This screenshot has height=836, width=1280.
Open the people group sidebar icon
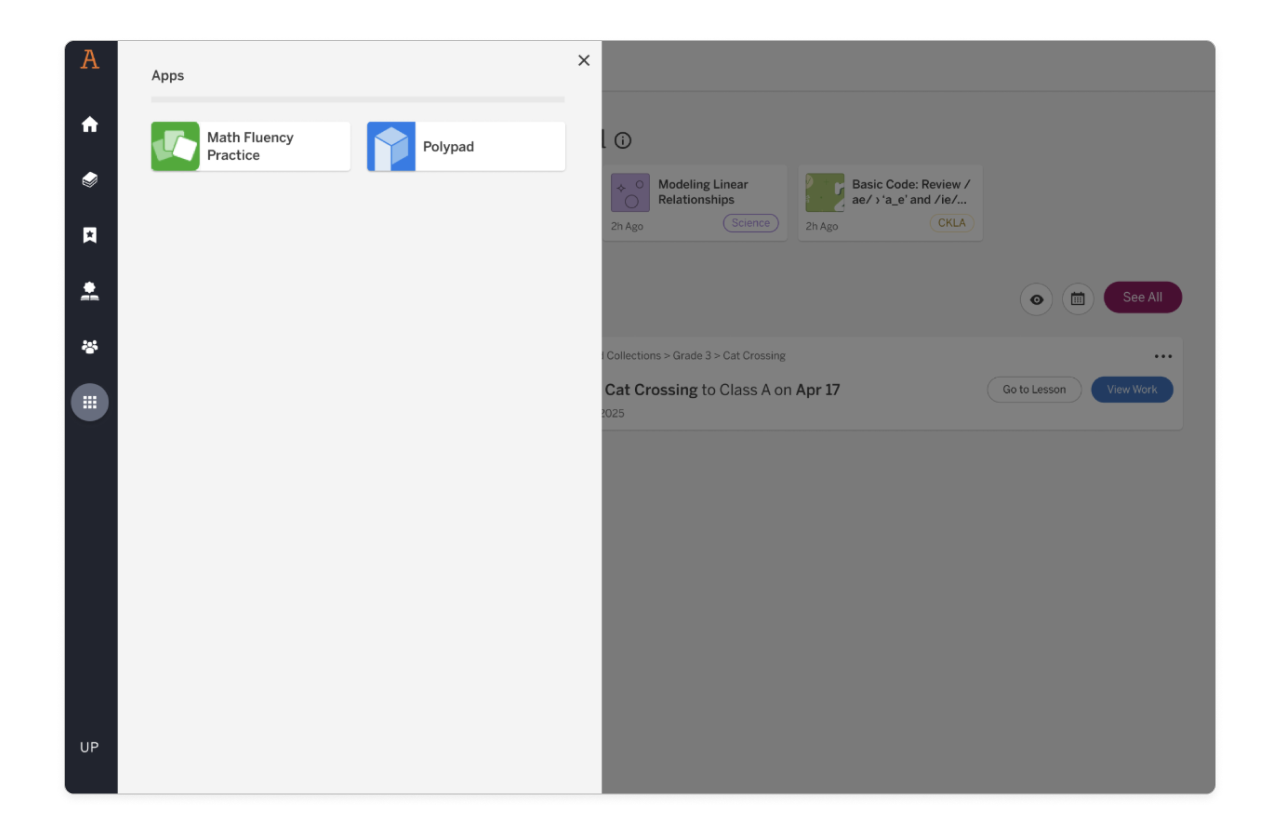point(90,347)
